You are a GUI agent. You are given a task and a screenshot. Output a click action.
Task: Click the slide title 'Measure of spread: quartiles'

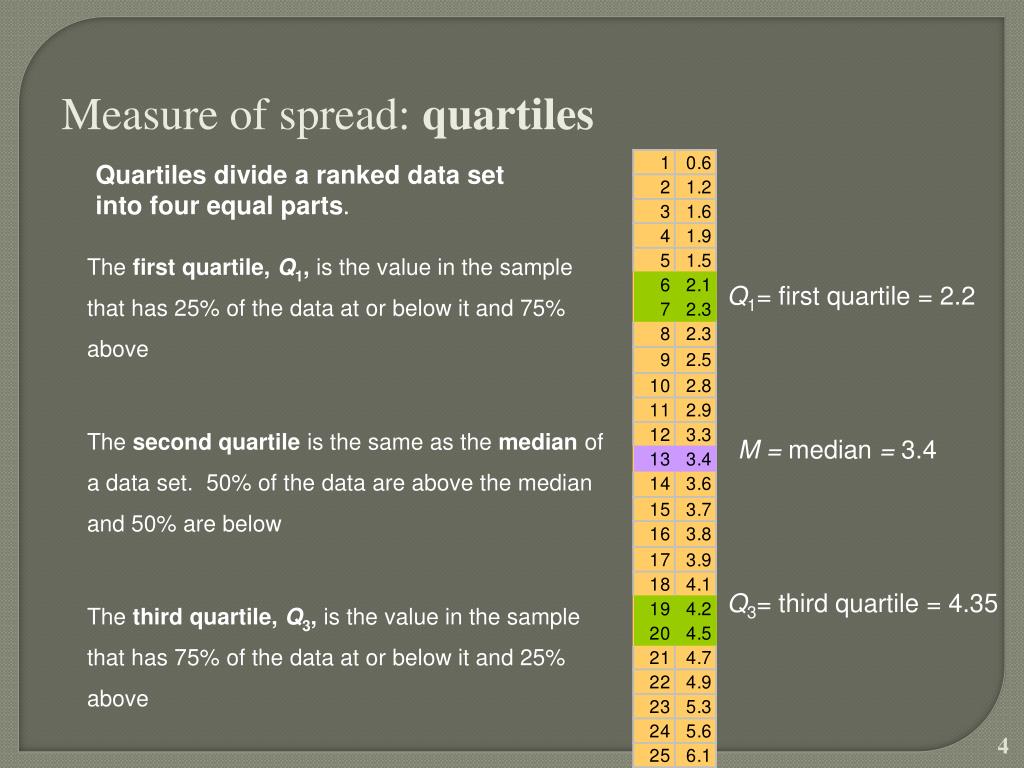[327, 116]
